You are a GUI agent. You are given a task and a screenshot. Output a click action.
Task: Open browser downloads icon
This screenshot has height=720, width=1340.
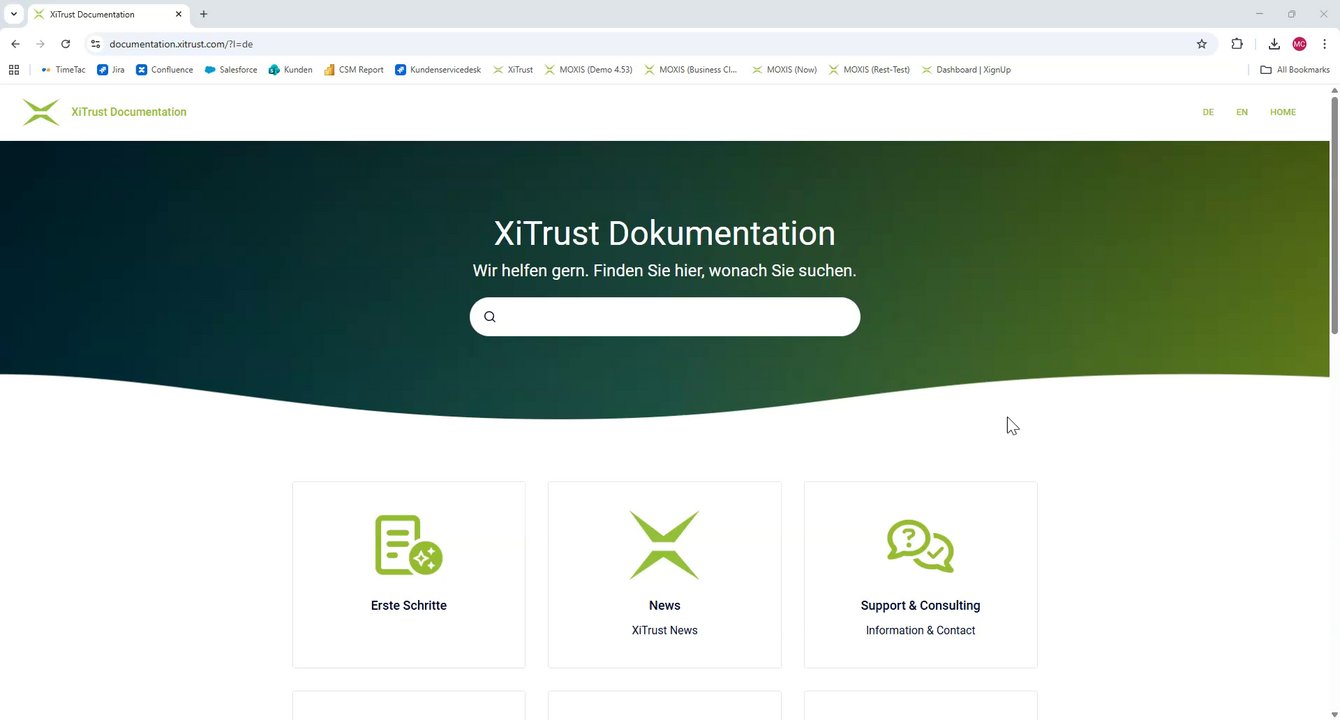(x=1274, y=44)
